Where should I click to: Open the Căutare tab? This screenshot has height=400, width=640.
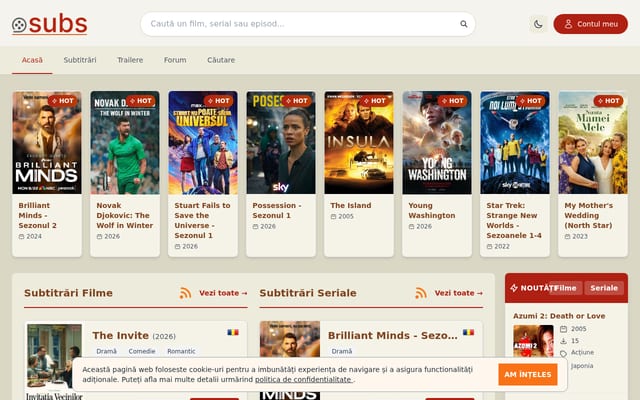click(221, 60)
